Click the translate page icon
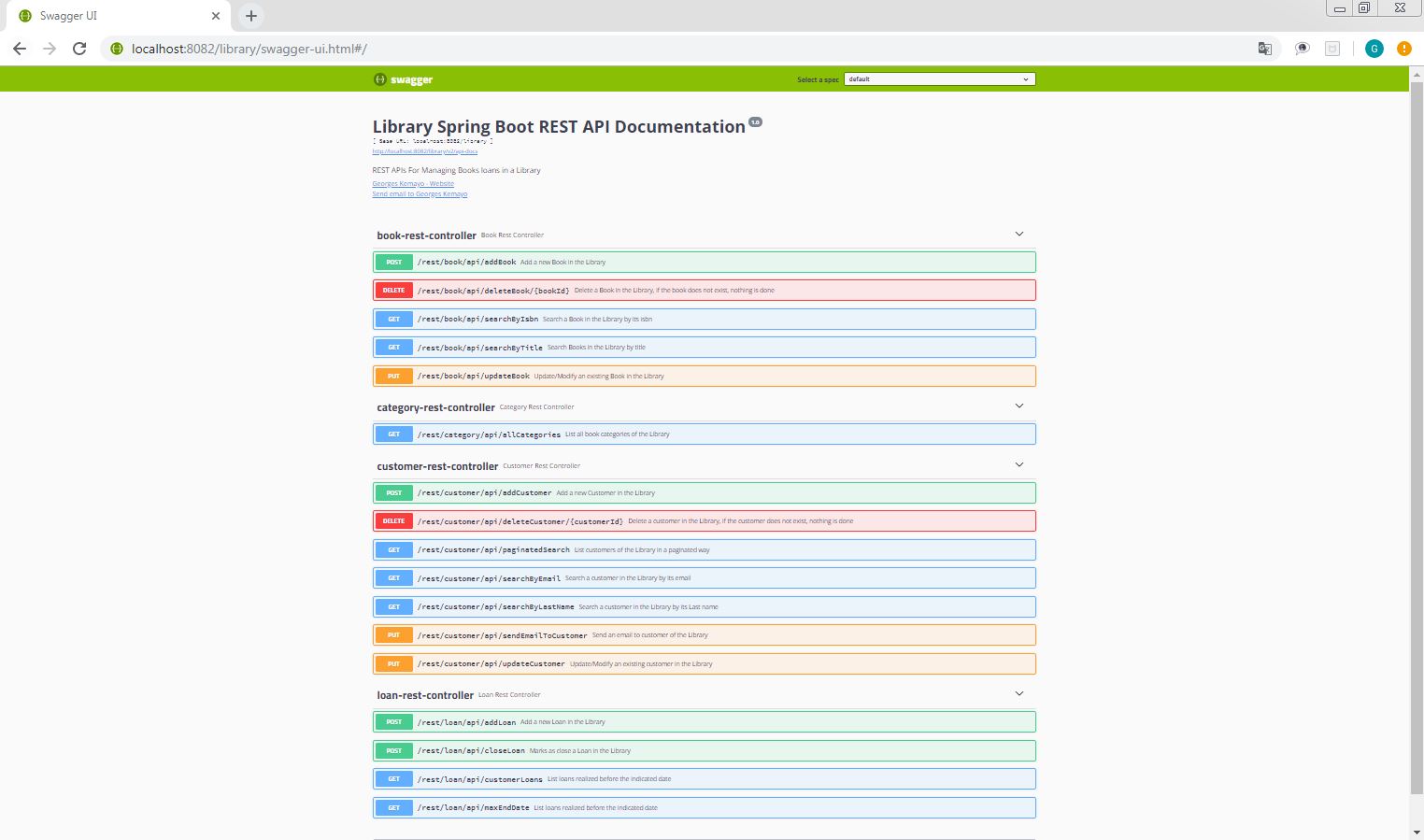This screenshot has width=1424, height=840. [1264, 49]
